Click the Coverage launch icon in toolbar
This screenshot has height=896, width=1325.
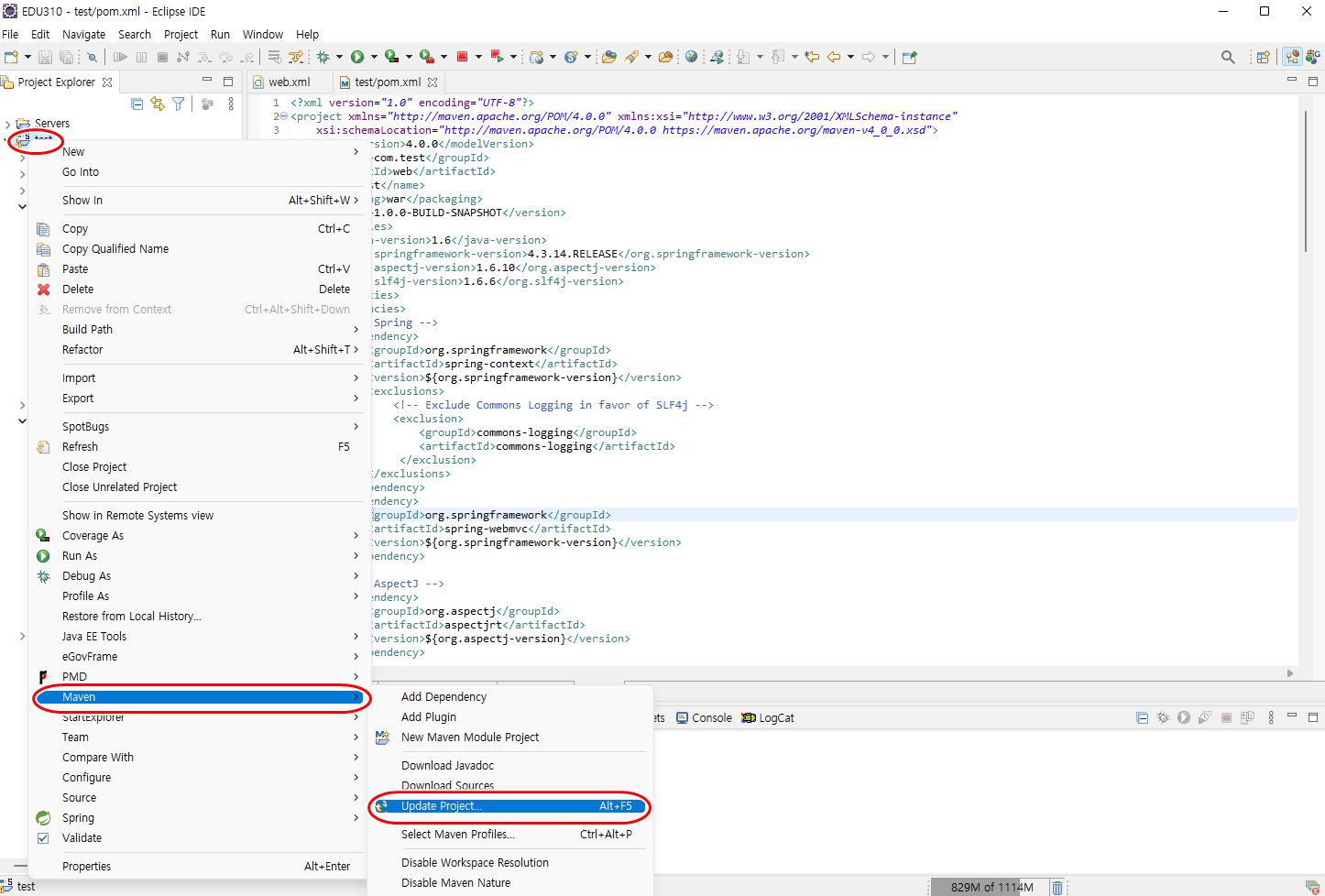click(391, 57)
